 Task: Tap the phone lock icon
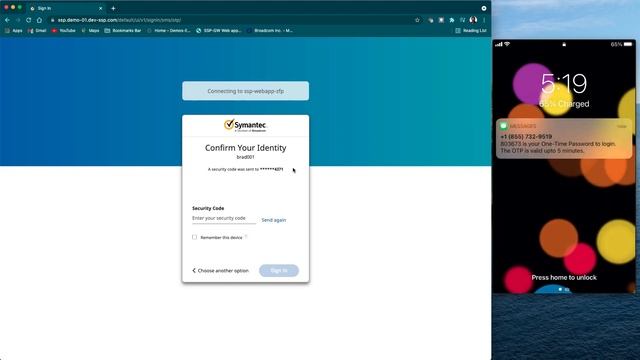564,44
